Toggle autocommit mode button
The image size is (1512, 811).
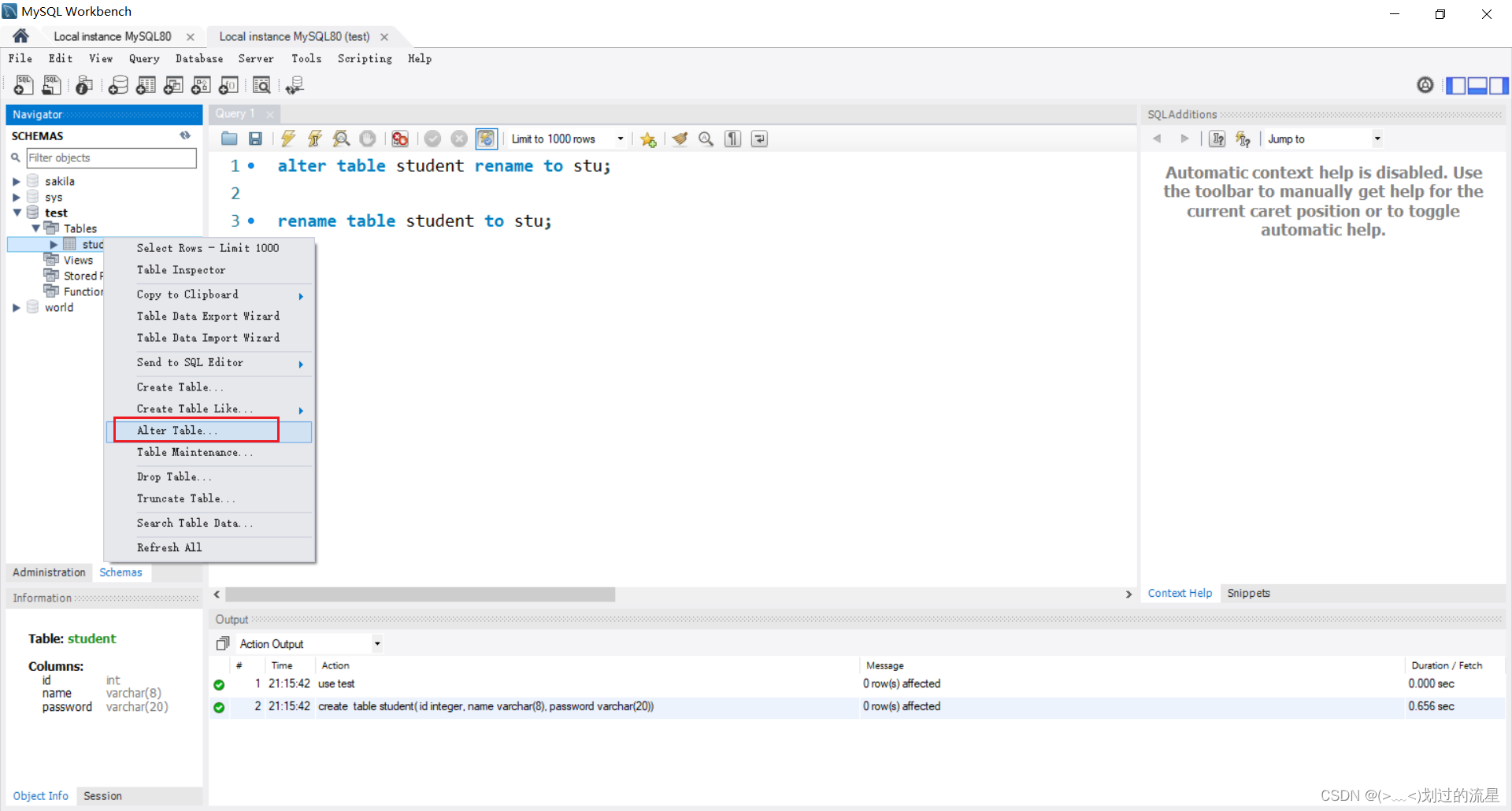click(486, 139)
